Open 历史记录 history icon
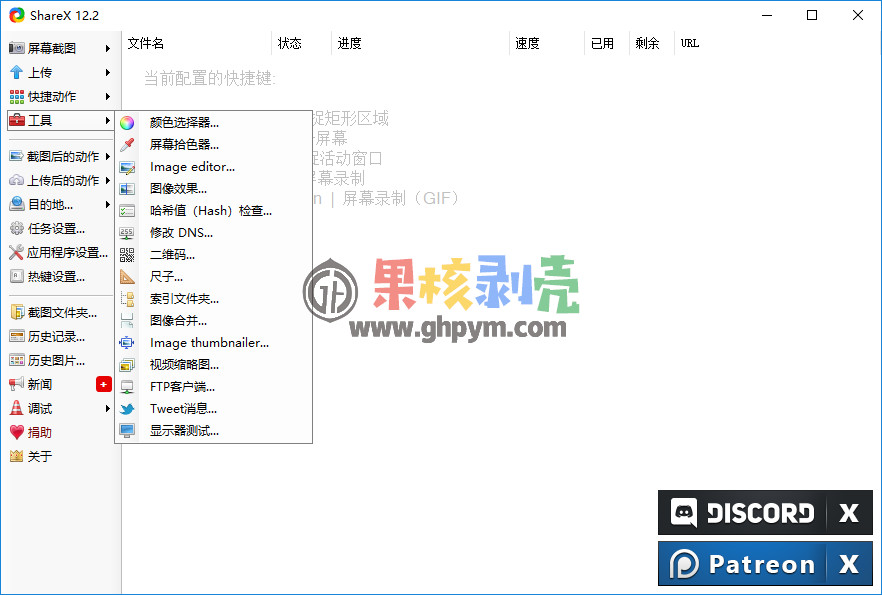This screenshot has height=595, width=882. [x=17, y=336]
